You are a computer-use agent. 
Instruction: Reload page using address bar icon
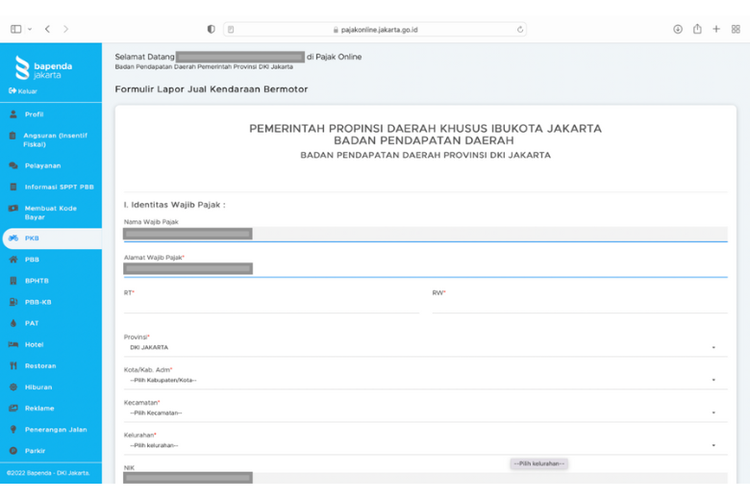point(521,30)
